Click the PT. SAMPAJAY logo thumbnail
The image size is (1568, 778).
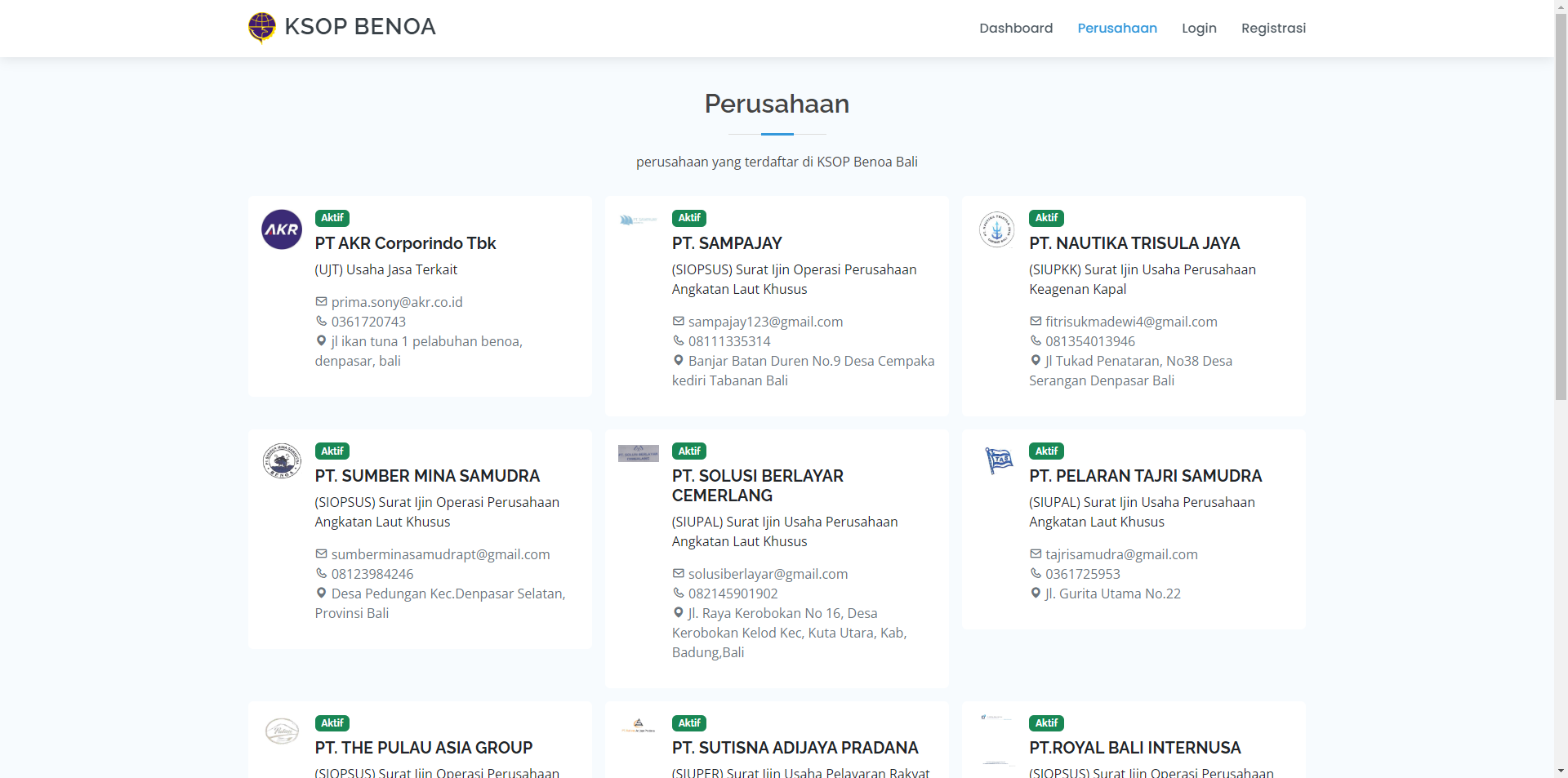638,220
